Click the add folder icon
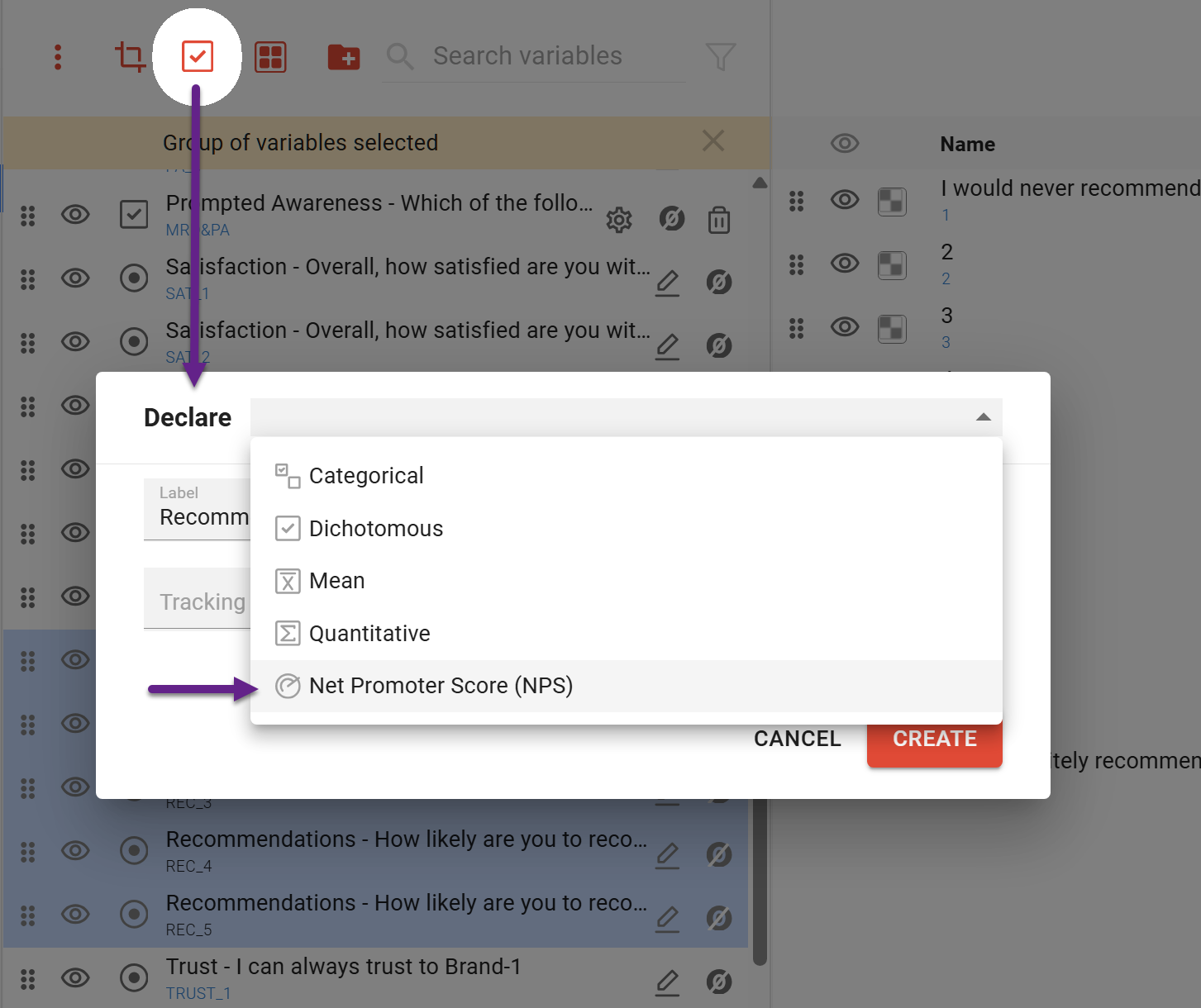 click(344, 57)
